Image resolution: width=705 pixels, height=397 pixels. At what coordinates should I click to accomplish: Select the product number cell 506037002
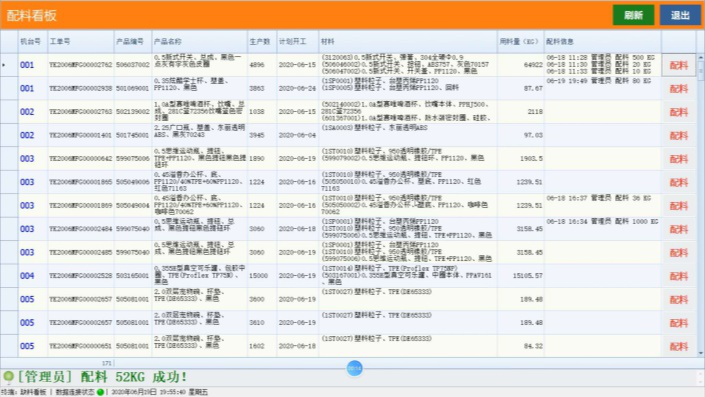click(x=133, y=65)
